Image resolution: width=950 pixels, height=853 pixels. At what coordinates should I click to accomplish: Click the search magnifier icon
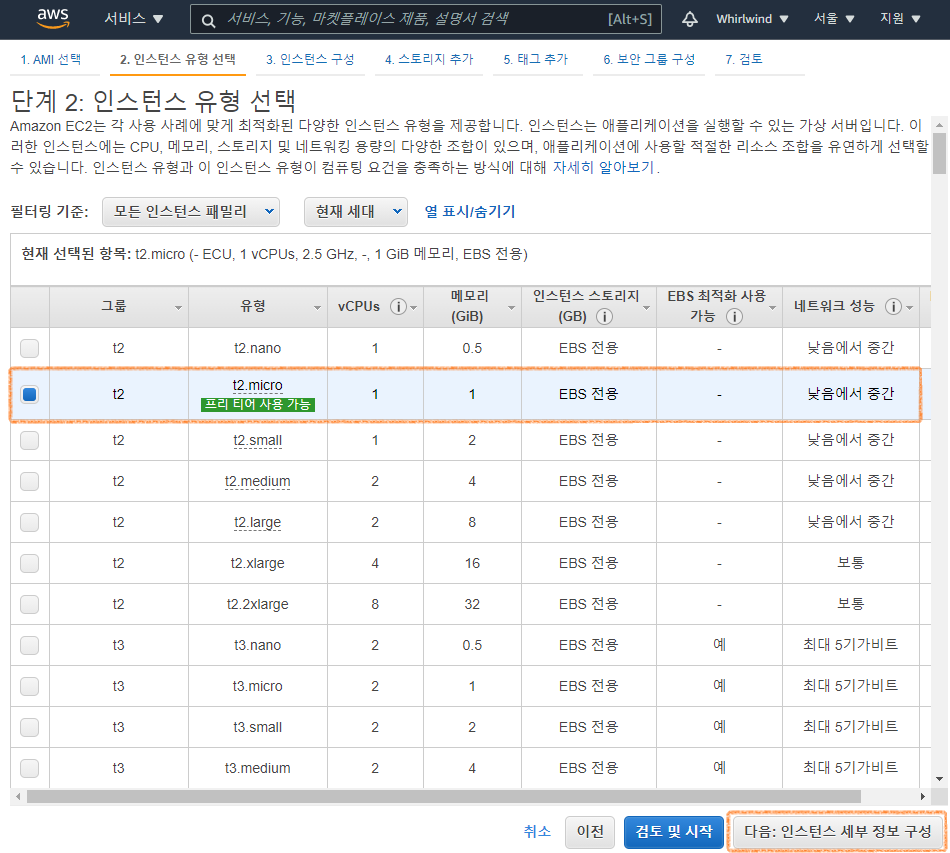coord(208,21)
